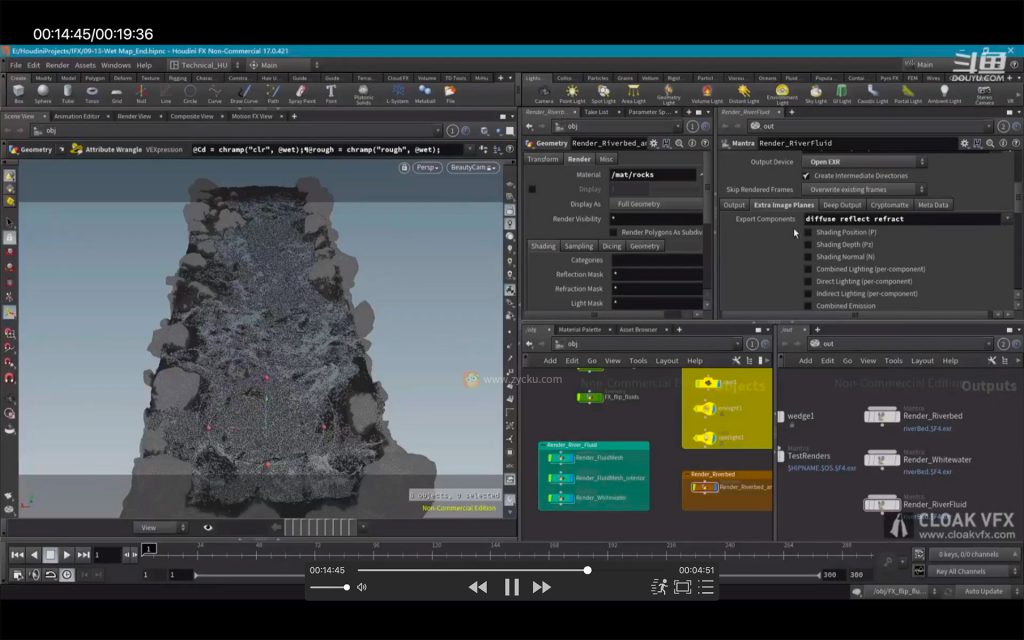
Task: Pause the video with the pause button
Action: pyautogui.click(x=511, y=587)
